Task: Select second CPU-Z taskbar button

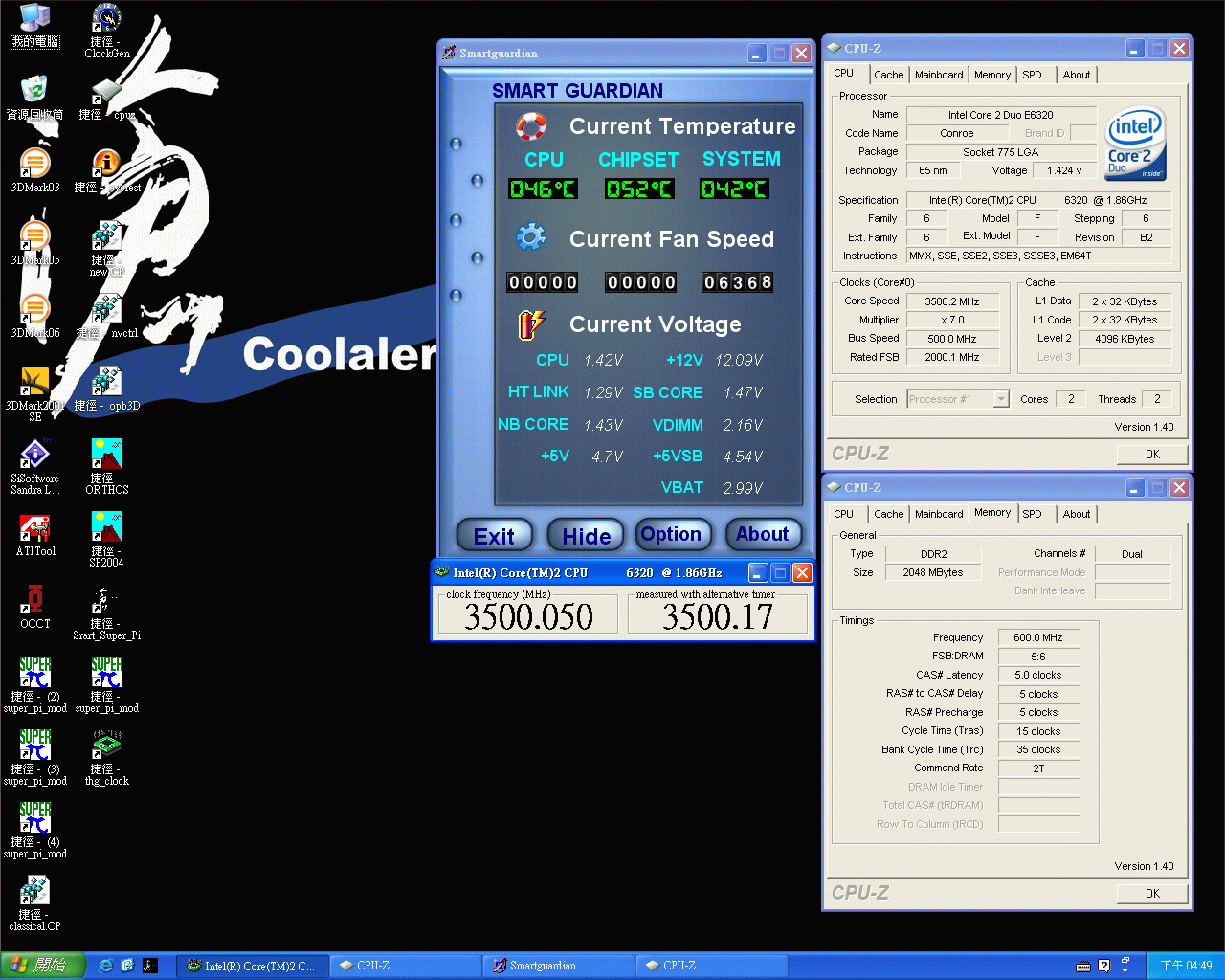Action: (x=711, y=966)
